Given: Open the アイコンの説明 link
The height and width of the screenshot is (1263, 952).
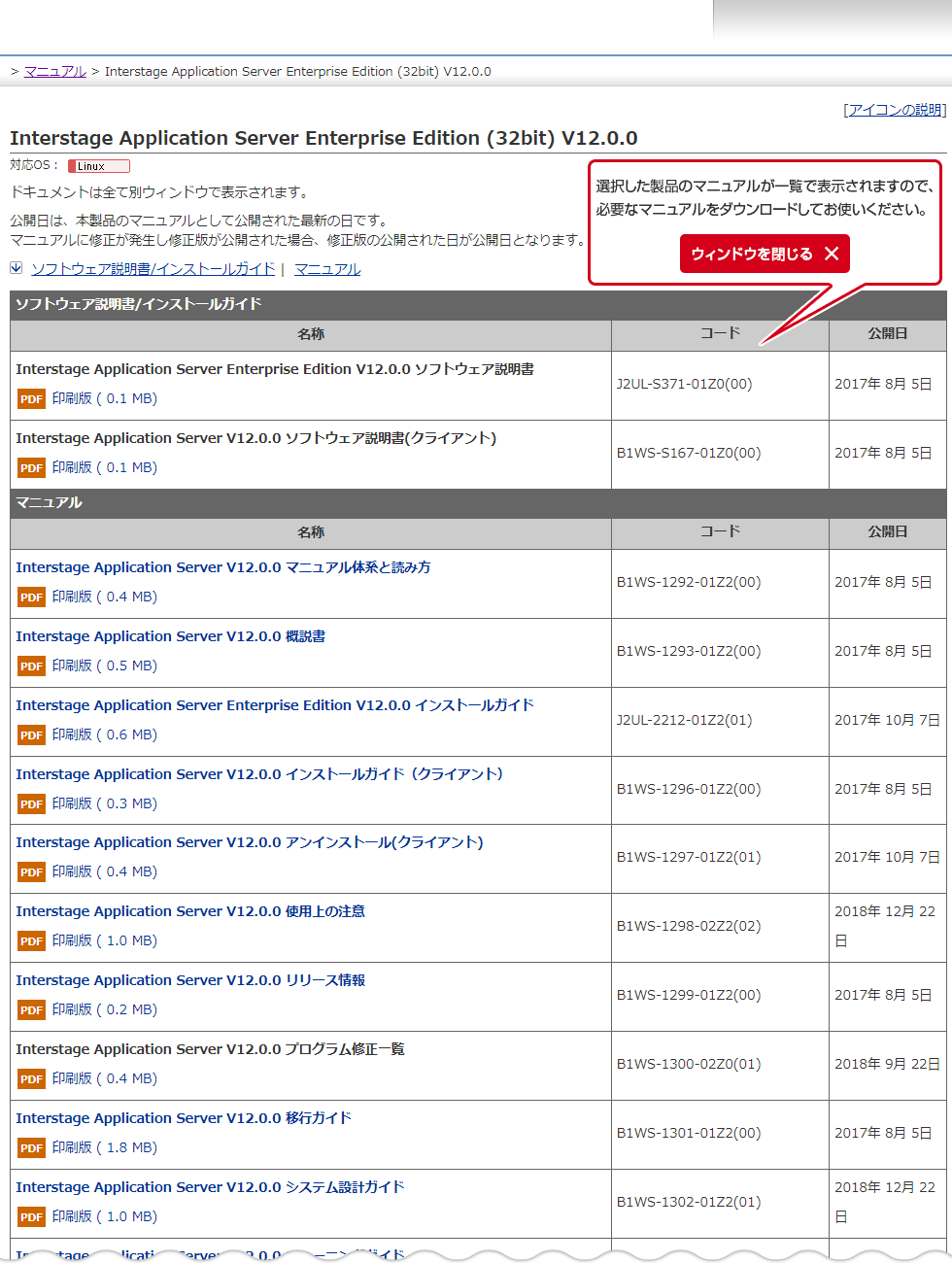Looking at the screenshot, I should pyautogui.click(x=895, y=110).
